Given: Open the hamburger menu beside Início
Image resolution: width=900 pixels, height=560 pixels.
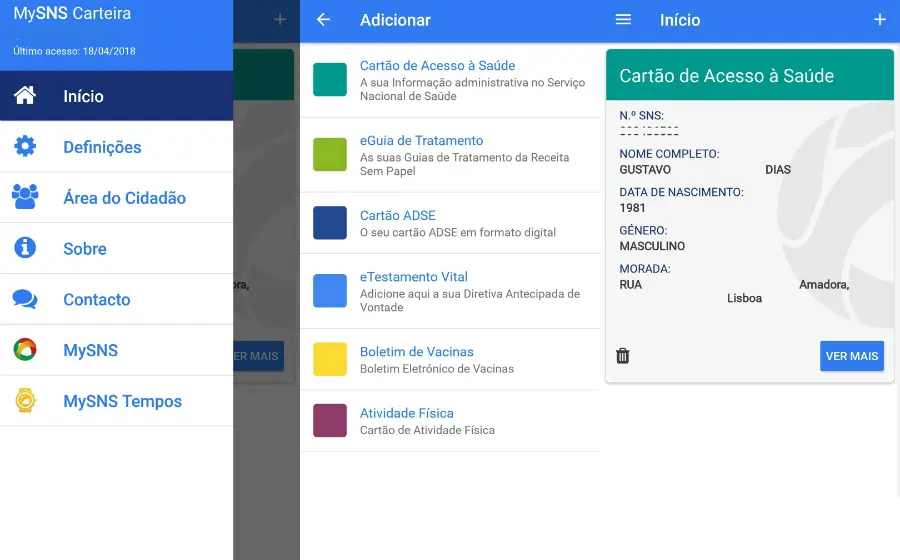Looking at the screenshot, I should (623, 20).
